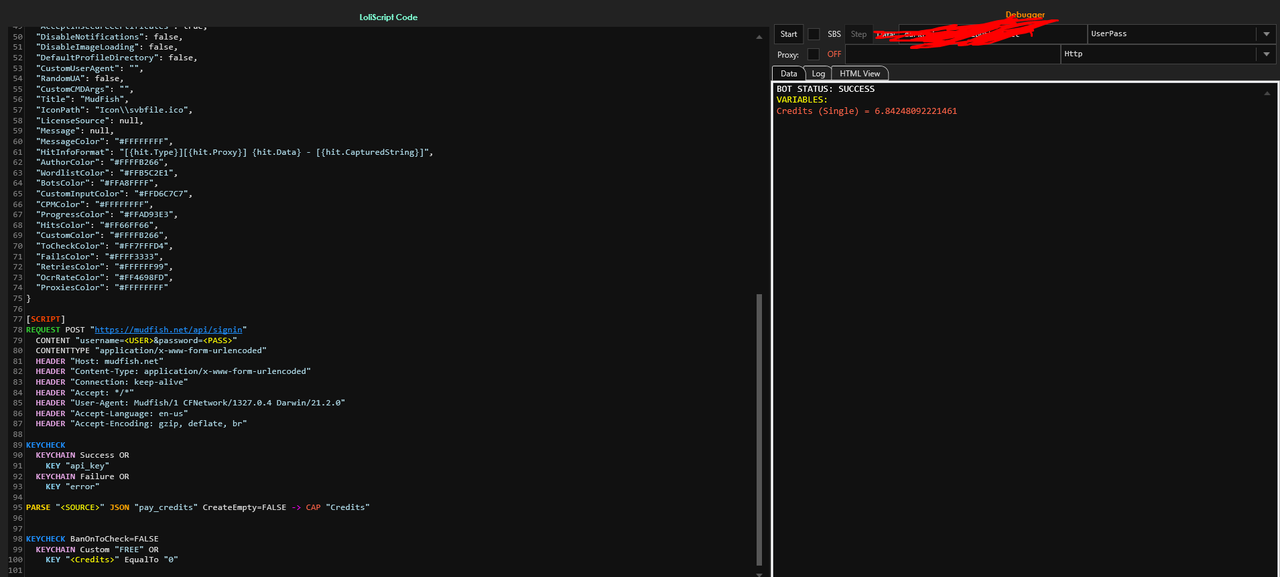Click the KEY "error" line
The width and height of the screenshot is (1280, 577).
pyautogui.click(x=72, y=487)
